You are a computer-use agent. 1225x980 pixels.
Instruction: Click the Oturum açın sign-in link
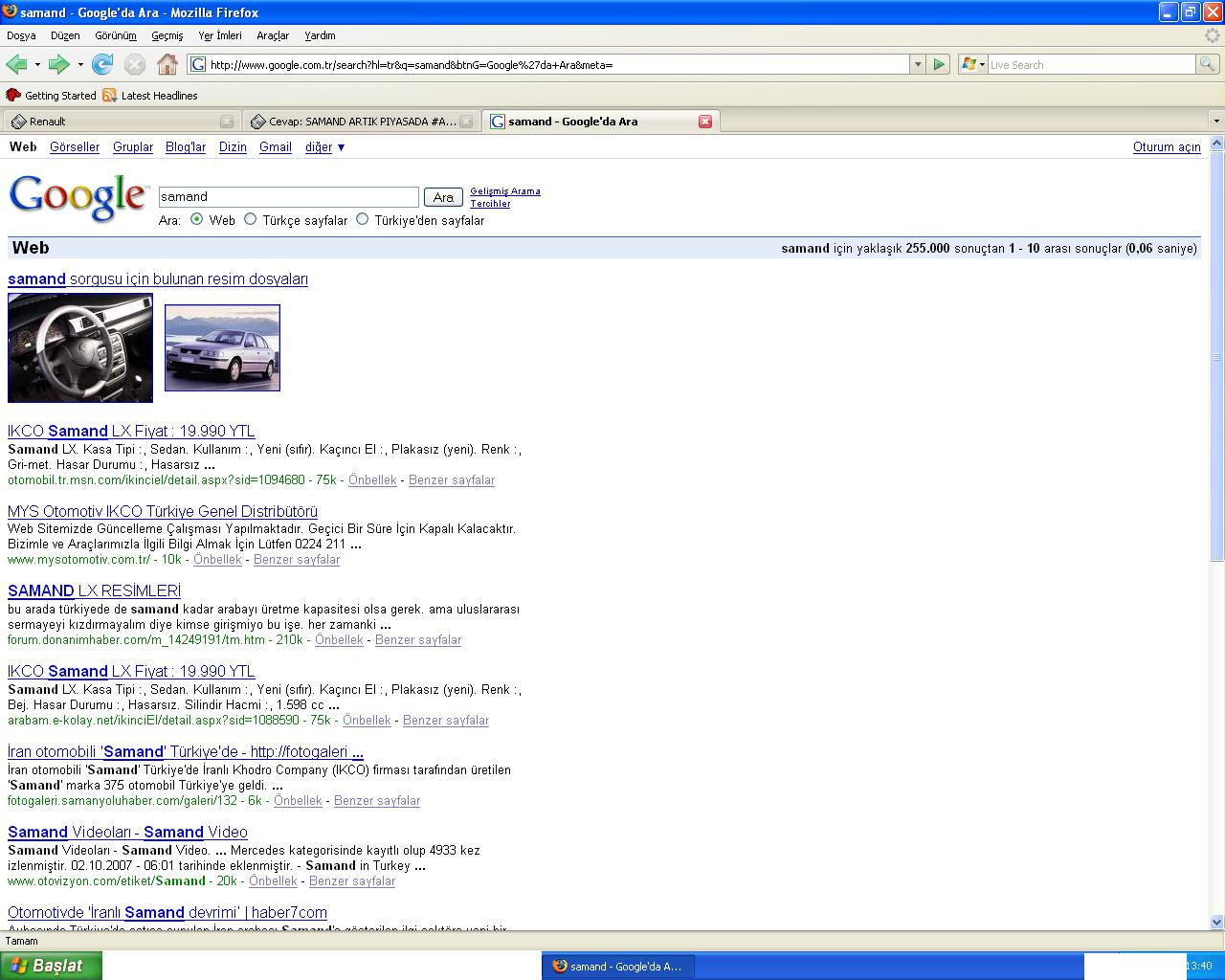pos(1167,147)
